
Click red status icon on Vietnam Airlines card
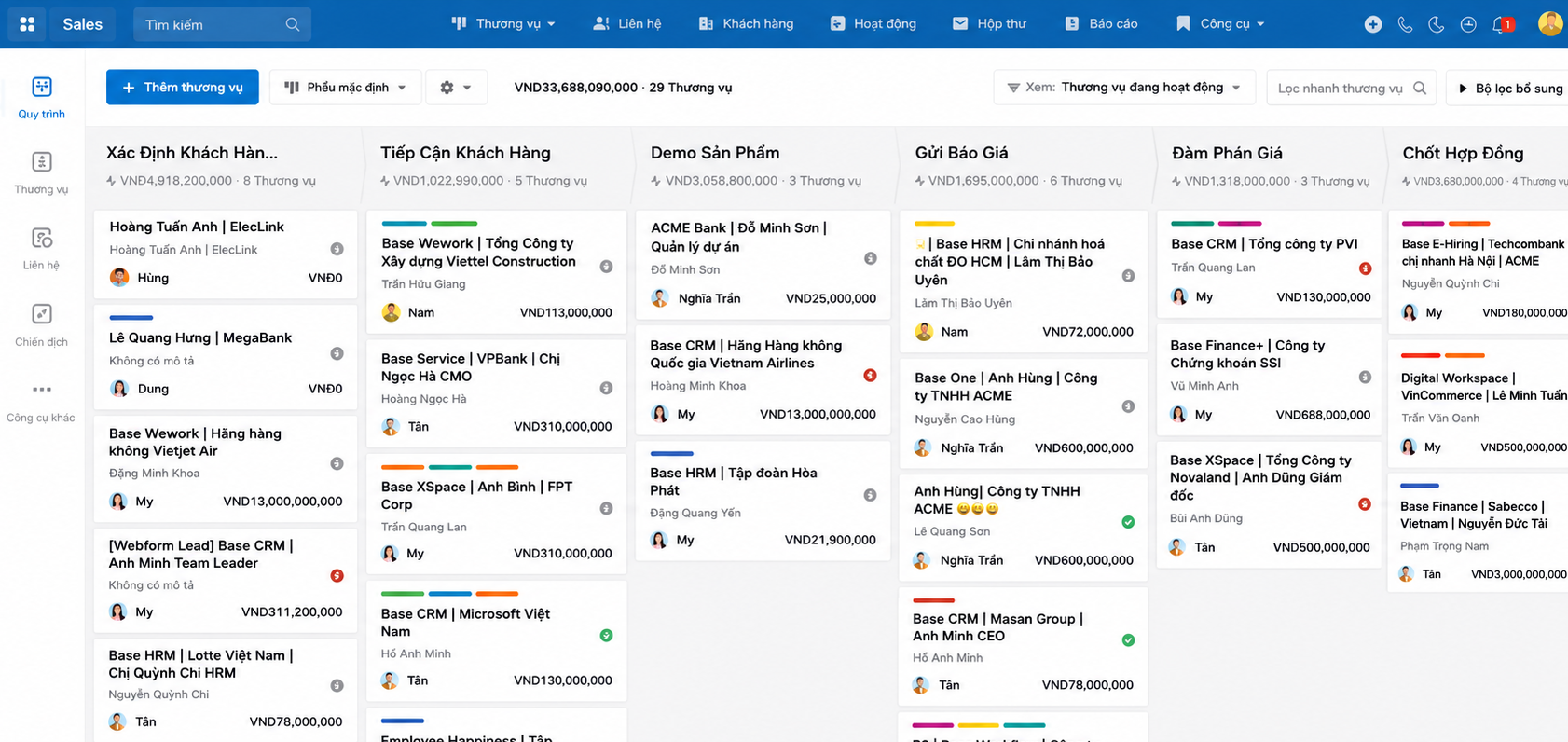coord(870,375)
